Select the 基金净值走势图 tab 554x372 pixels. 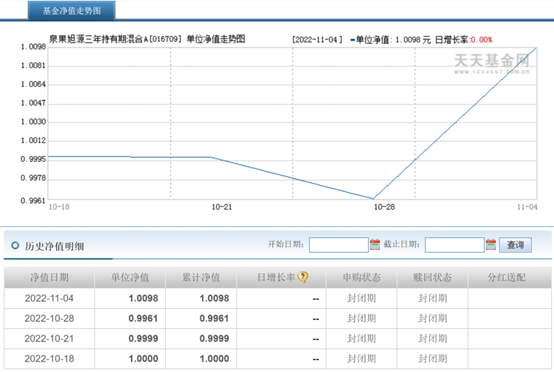72,11
